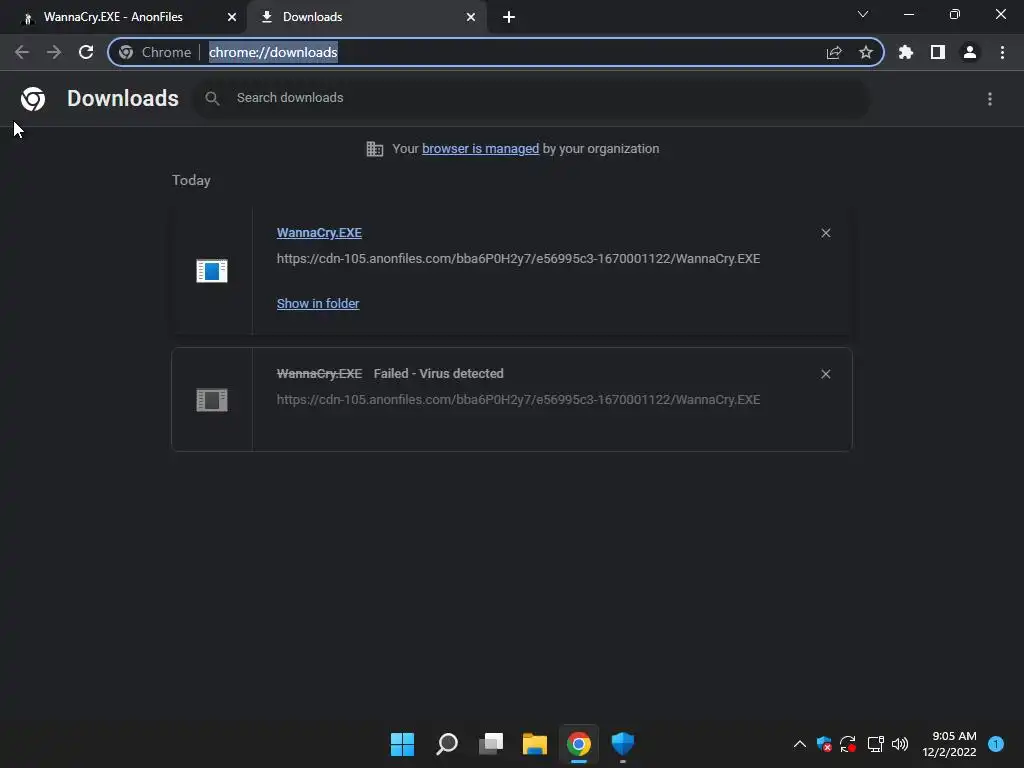Open the clock showing 9:05 AM

tap(949, 744)
